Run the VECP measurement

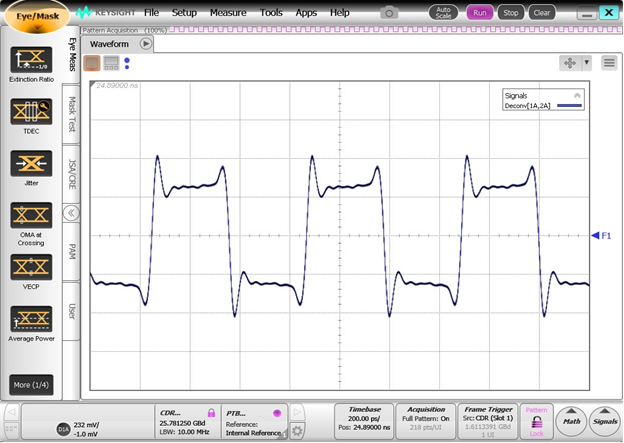click(31, 267)
